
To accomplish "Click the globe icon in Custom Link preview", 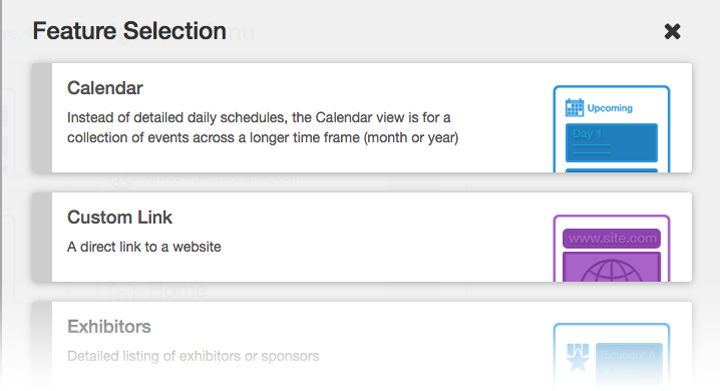I will point(612,270).
